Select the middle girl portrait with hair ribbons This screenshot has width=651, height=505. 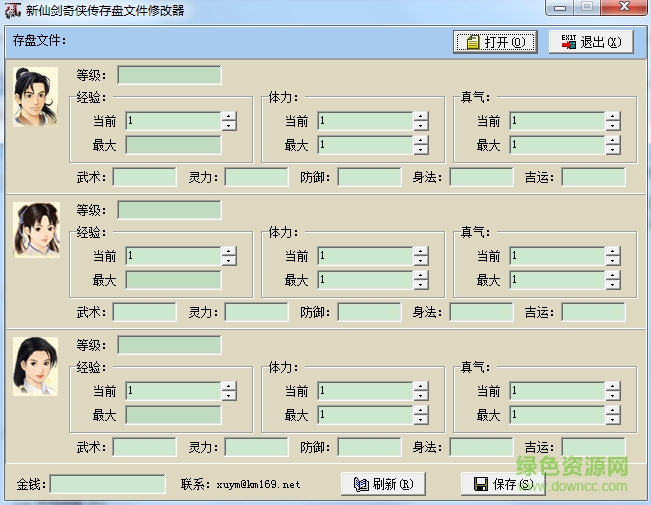point(37,230)
